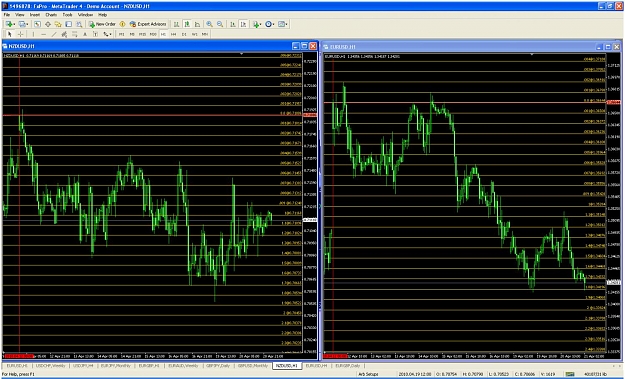The image size is (625, 379).
Task: Zoom in the chart with magnifier plus
Action: (209, 24)
